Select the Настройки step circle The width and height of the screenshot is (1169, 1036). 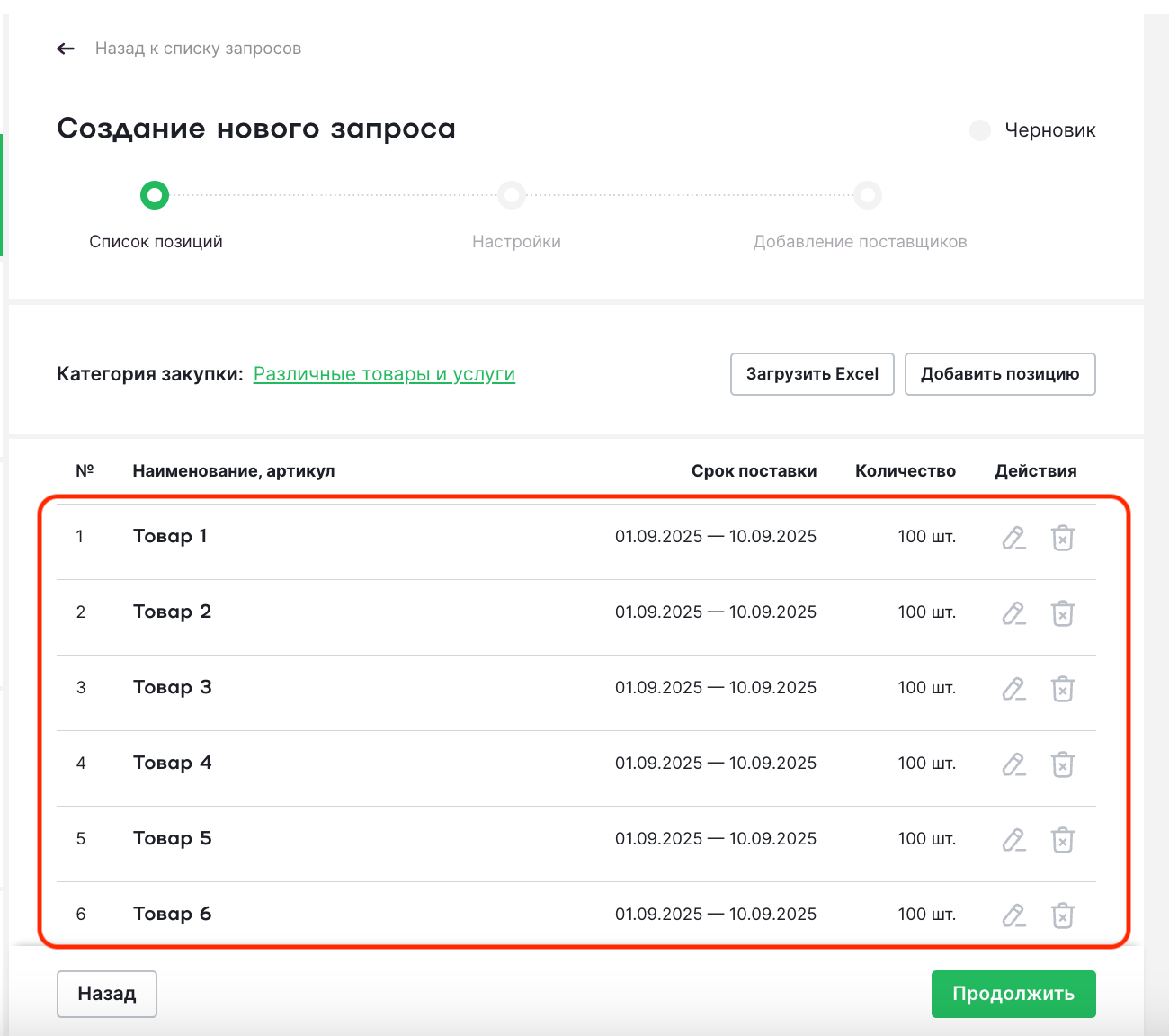(512, 195)
